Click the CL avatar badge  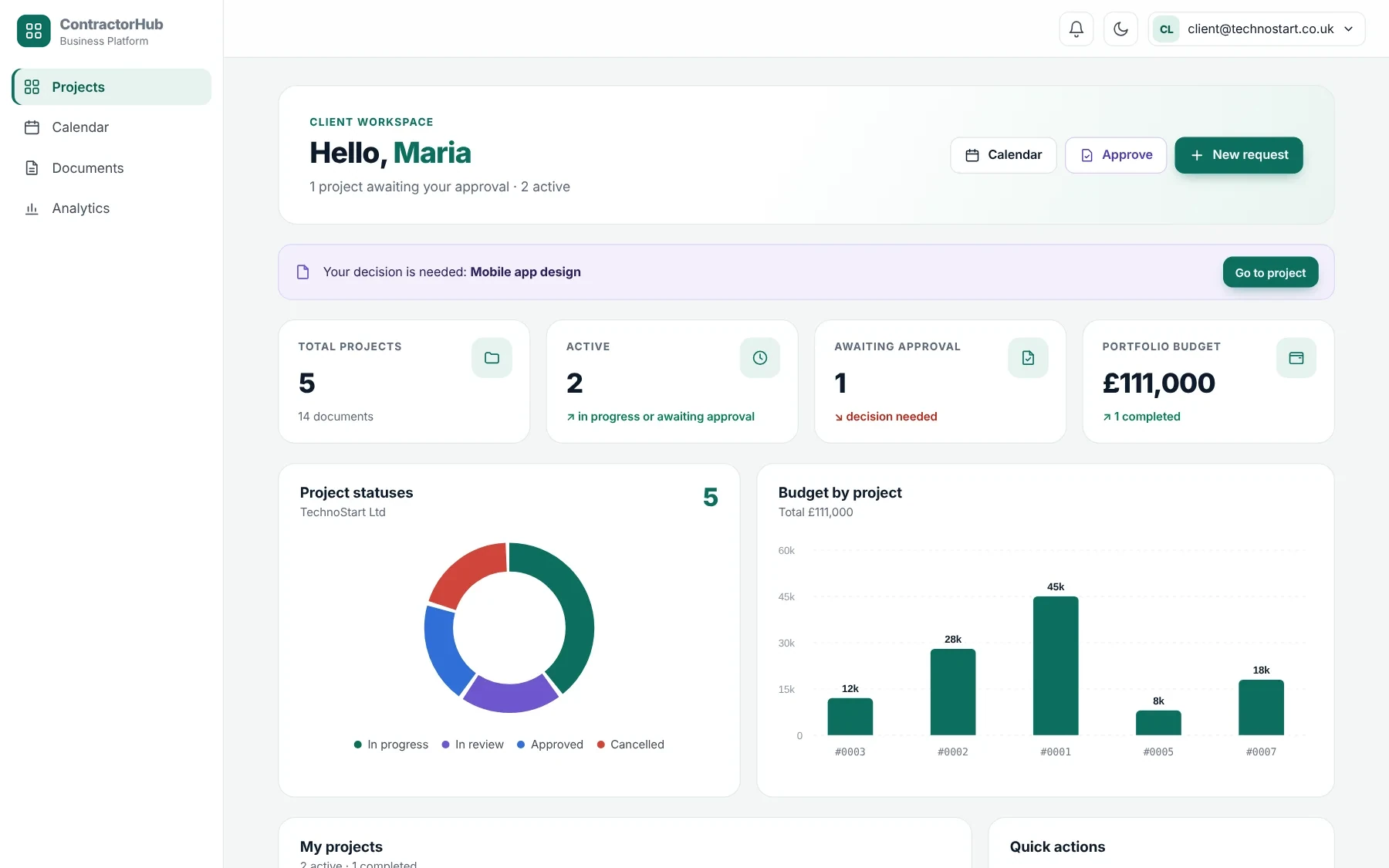[1166, 29]
